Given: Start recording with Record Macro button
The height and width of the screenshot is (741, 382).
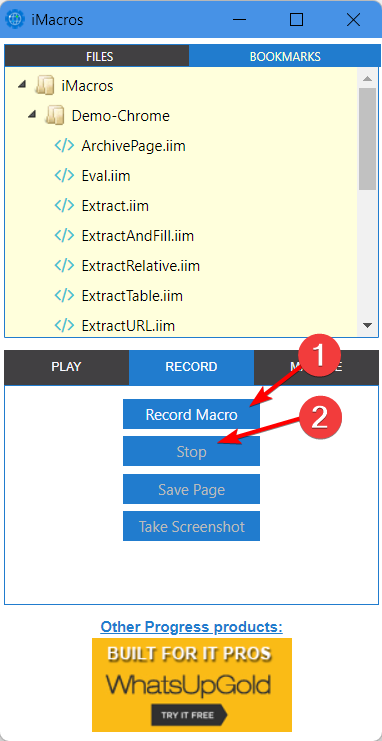Looking at the screenshot, I should pos(191,414).
